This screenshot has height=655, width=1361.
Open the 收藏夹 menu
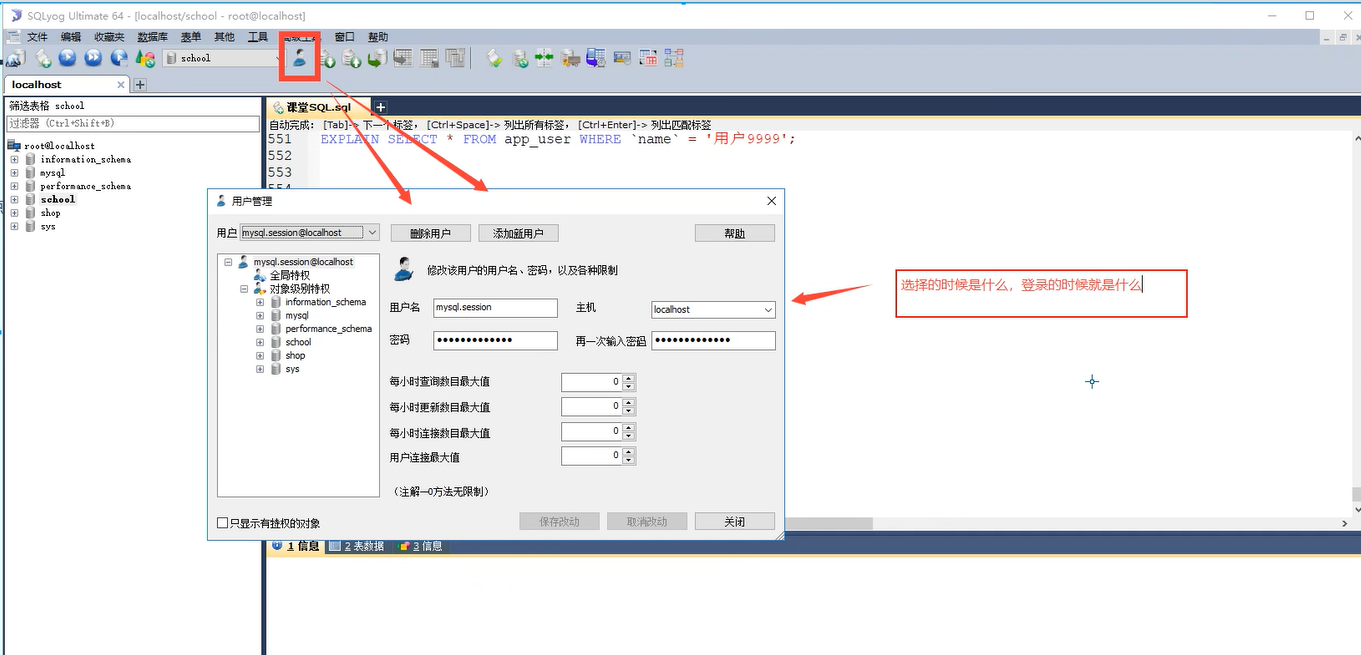click(109, 37)
